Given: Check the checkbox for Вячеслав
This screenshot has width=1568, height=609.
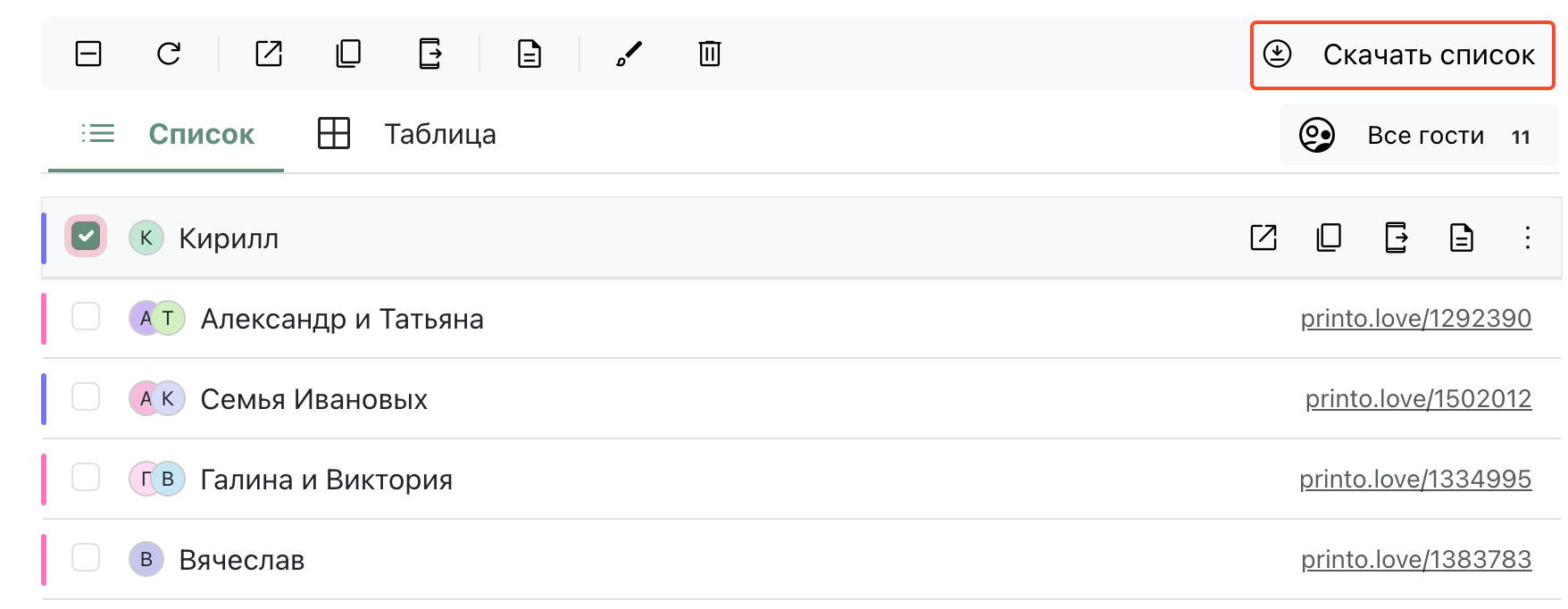Looking at the screenshot, I should [x=85, y=558].
